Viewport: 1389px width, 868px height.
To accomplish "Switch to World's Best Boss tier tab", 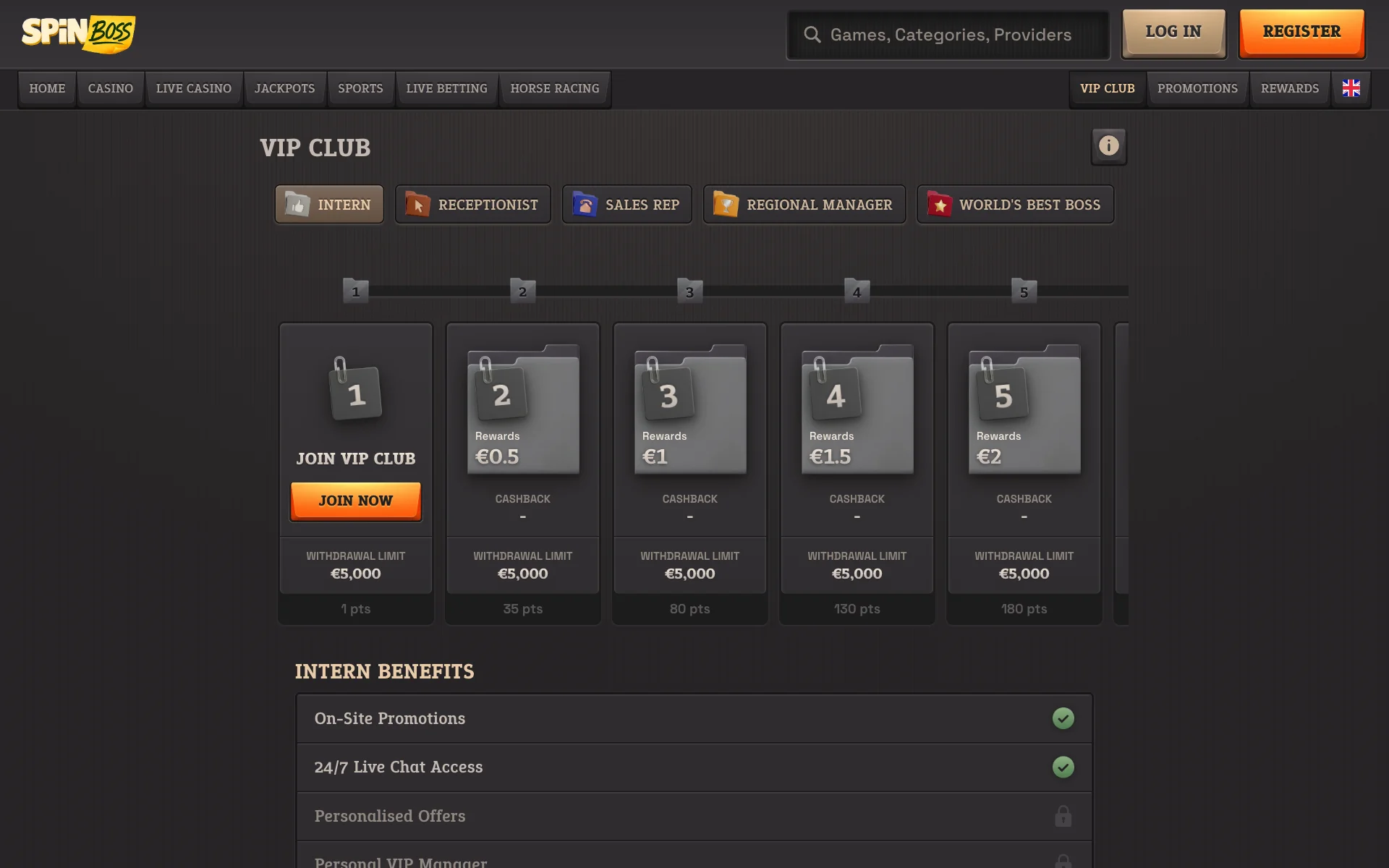I will 1015,205.
